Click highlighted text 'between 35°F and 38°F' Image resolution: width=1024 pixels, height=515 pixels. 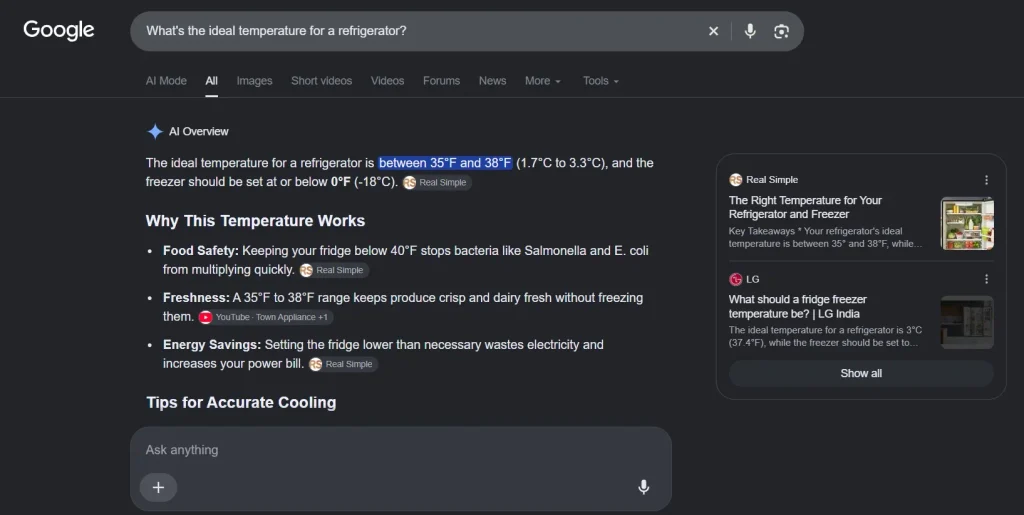[445, 163]
